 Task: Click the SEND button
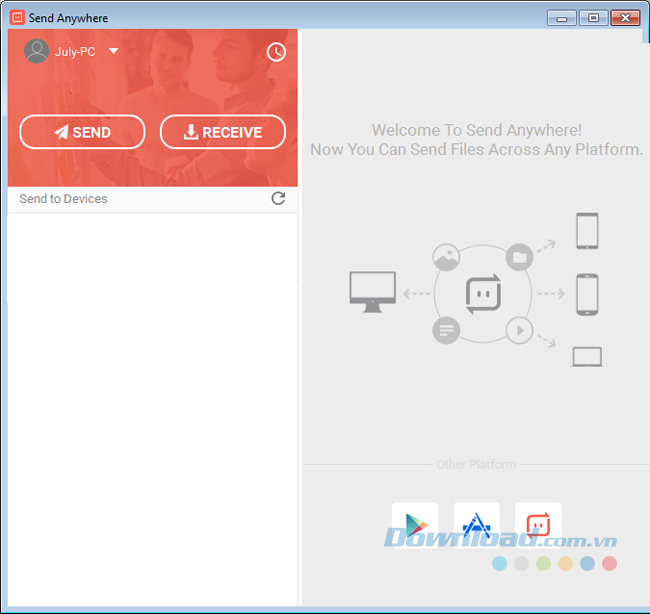pos(82,132)
